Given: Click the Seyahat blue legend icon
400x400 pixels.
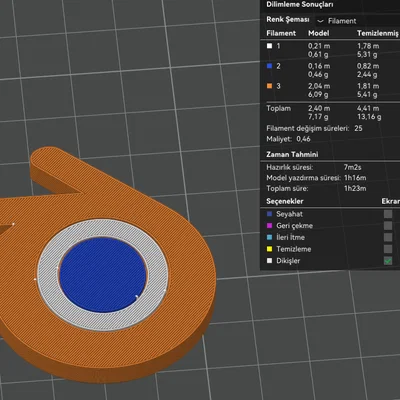Looking at the screenshot, I should 270,214.
